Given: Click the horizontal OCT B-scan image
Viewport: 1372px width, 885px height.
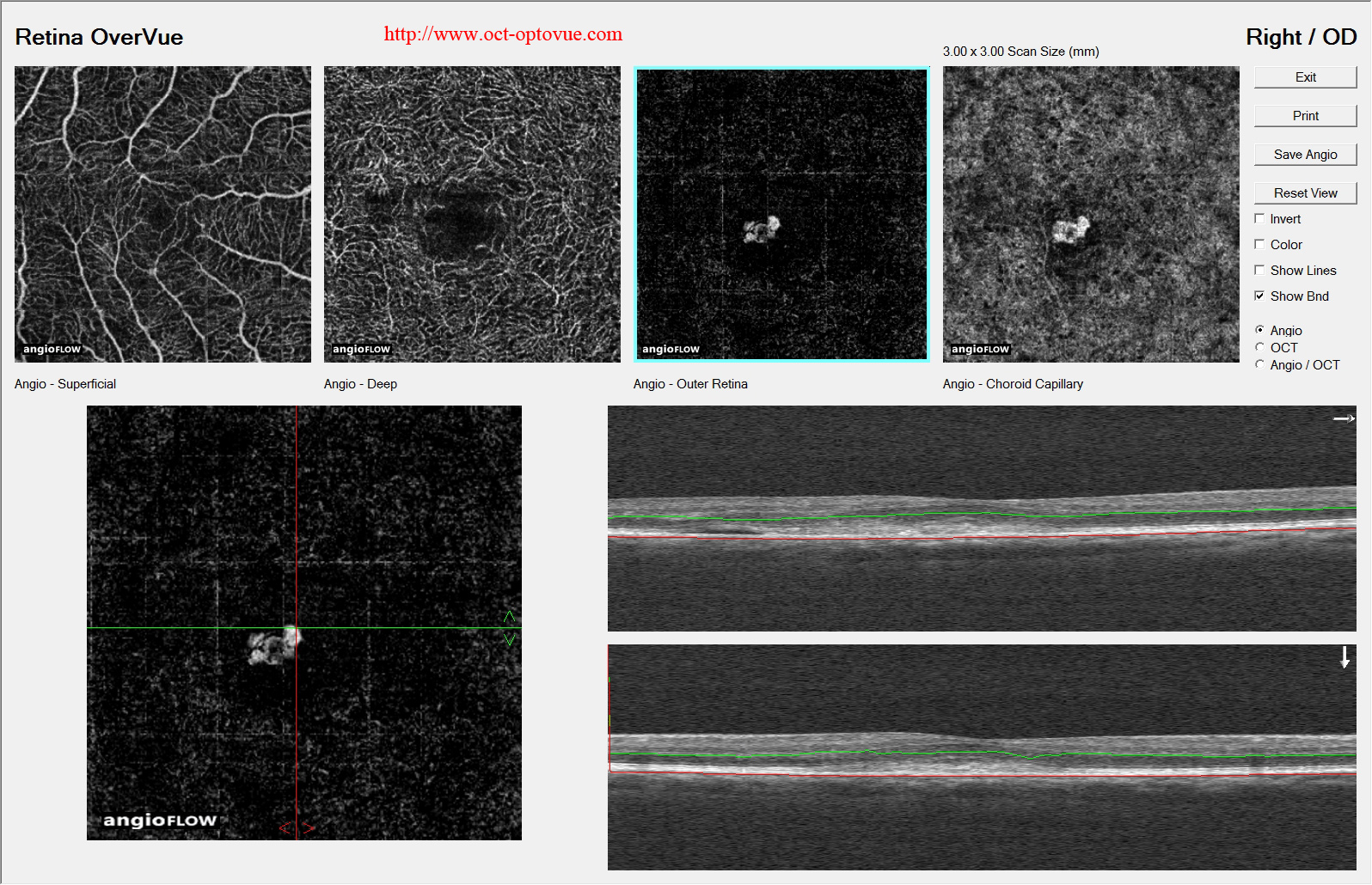Looking at the screenshot, I should pos(982,519).
